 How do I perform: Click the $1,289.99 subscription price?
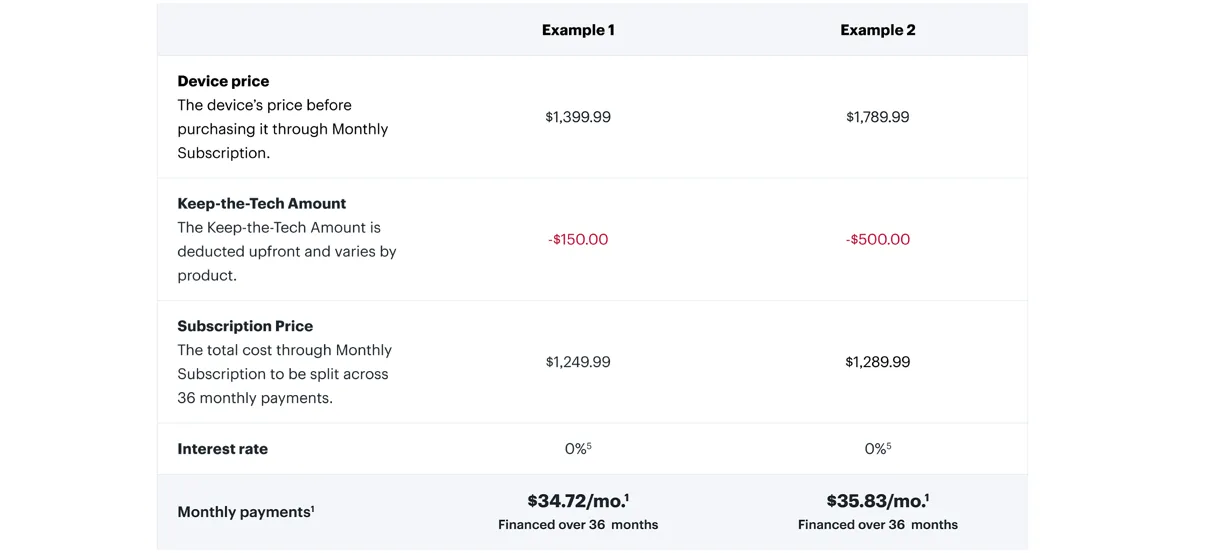(878, 362)
